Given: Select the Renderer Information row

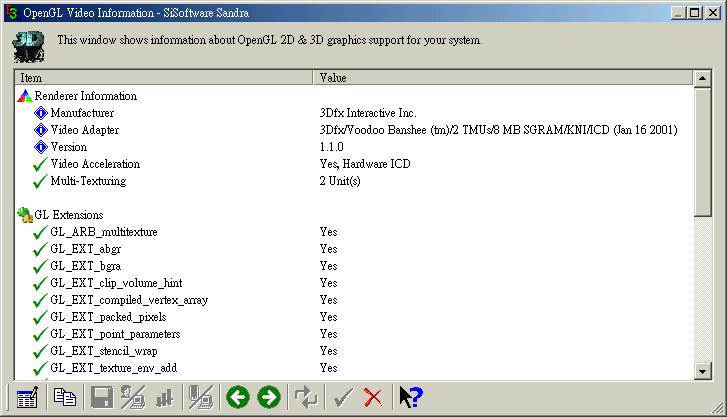Looking at the screenshot, I should [x=86, y=96].
